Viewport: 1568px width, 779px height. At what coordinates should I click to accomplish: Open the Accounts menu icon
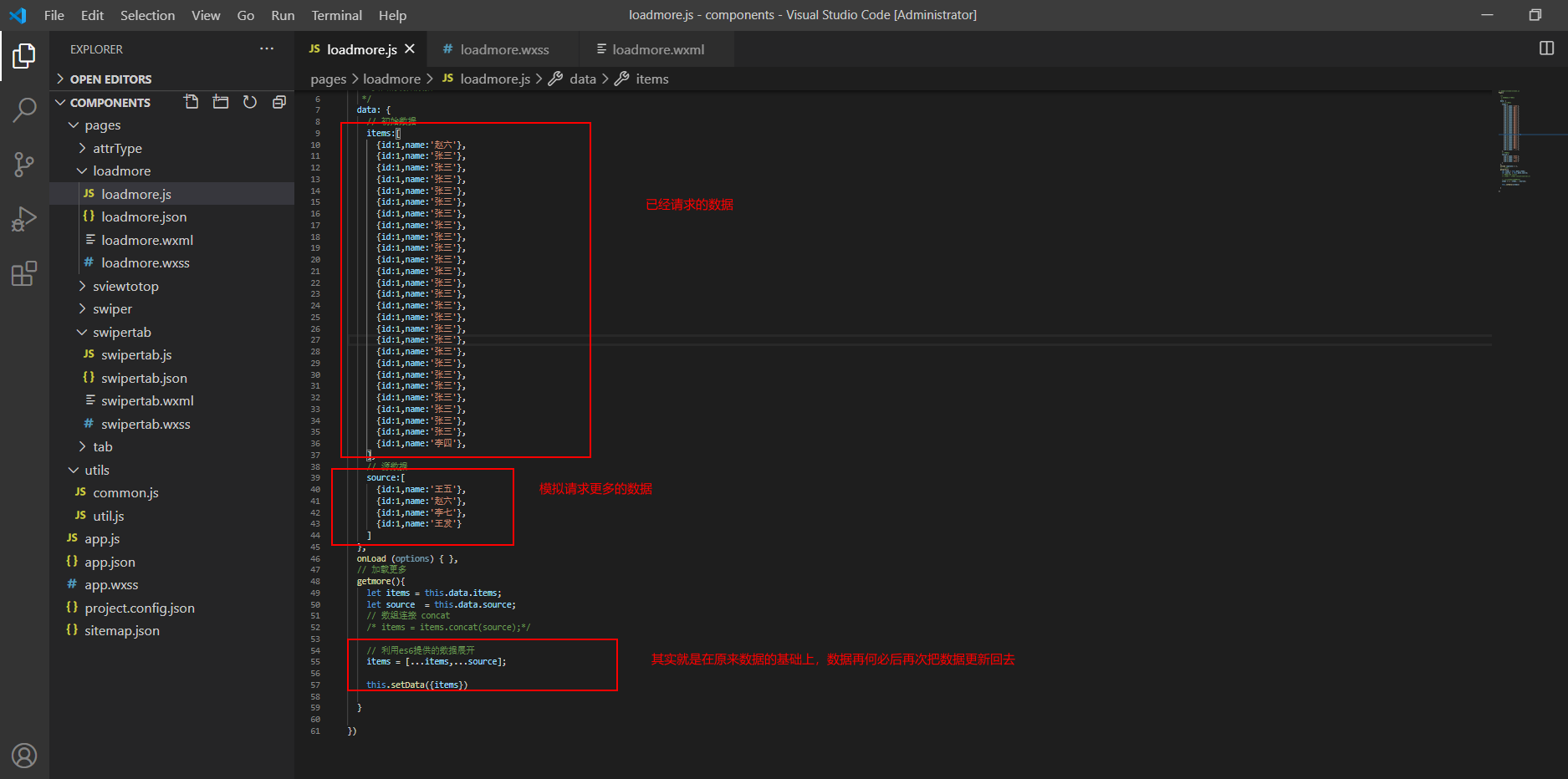pyautogui.click(x=24, y=756)
